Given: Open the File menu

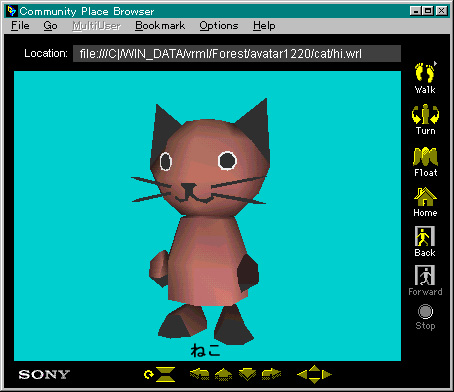Looking at the screenshot, I should (x=20, y=26).
